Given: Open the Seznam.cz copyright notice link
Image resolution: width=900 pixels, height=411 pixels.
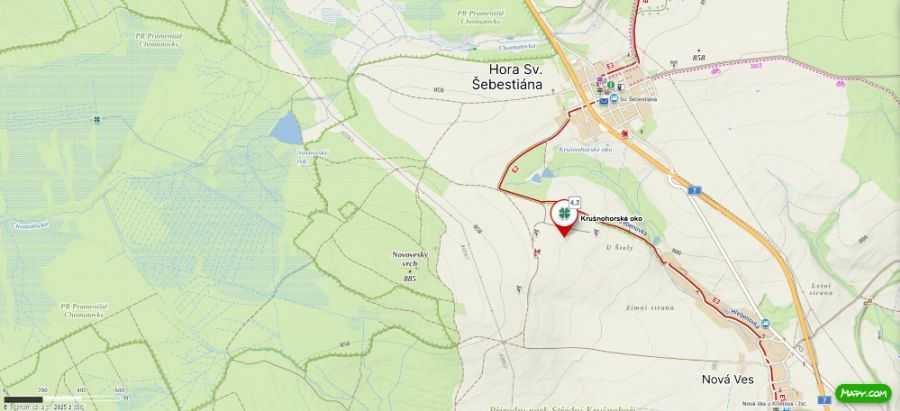Looking at the screenshot, I should point(43,406).
